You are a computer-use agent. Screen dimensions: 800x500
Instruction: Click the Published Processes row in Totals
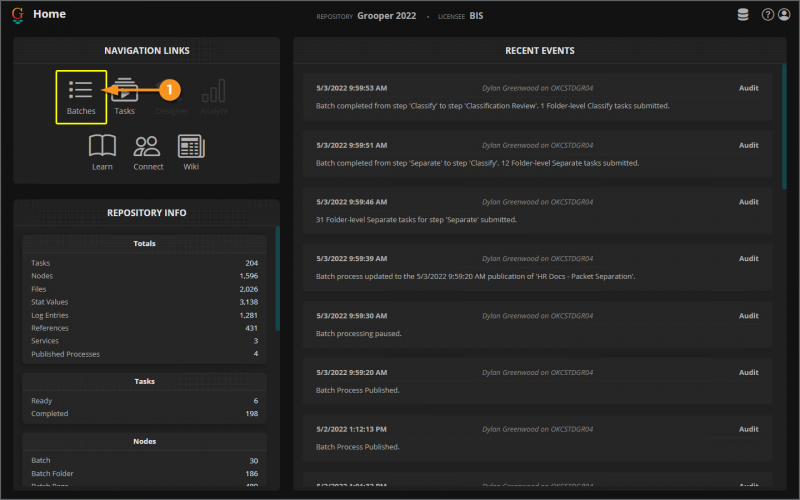click(145, 354)
